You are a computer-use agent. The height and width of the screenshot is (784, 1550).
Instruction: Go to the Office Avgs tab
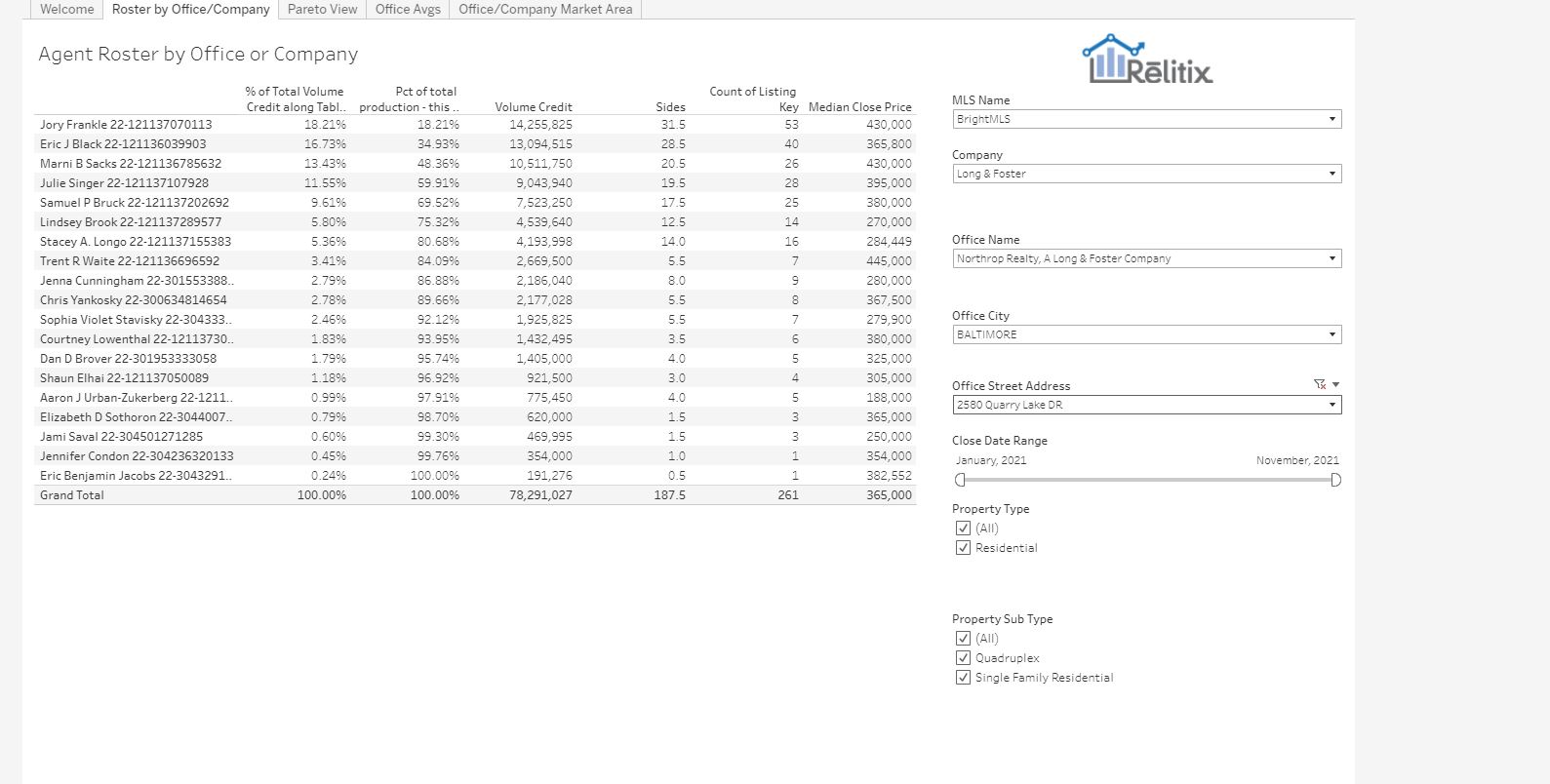(x=408, y=9)
